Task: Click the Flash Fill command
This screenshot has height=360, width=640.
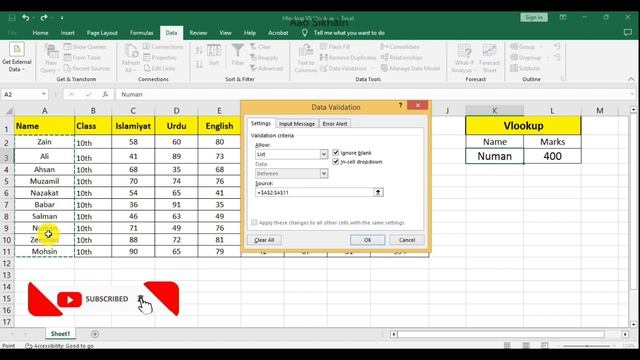Action: [335, 47]
